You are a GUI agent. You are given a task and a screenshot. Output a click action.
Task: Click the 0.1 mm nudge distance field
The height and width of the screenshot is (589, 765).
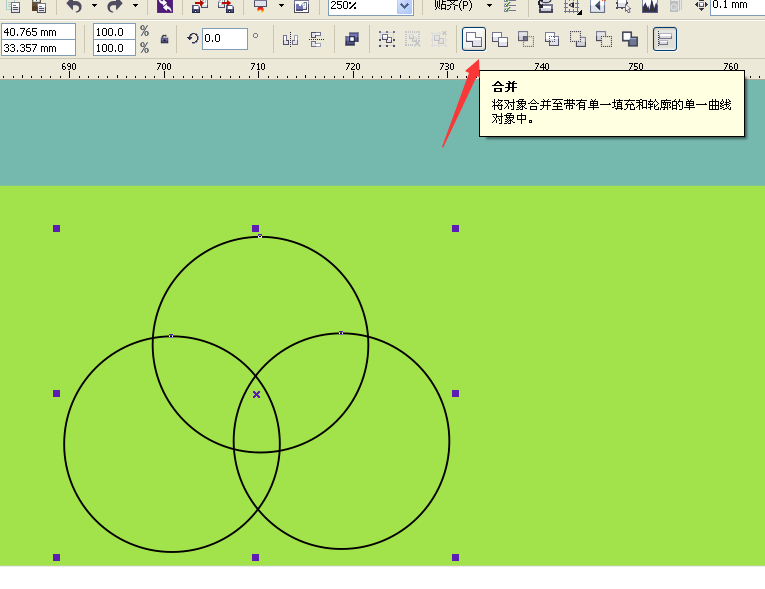pyautogui.click(x=738, y=6)
